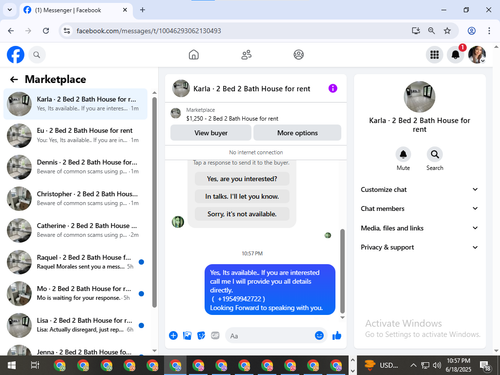Image resolution: width=500 pixels, height=375 pixels.
Task: Select the Messenger Facebook browser tab
Action: (76, 10)
